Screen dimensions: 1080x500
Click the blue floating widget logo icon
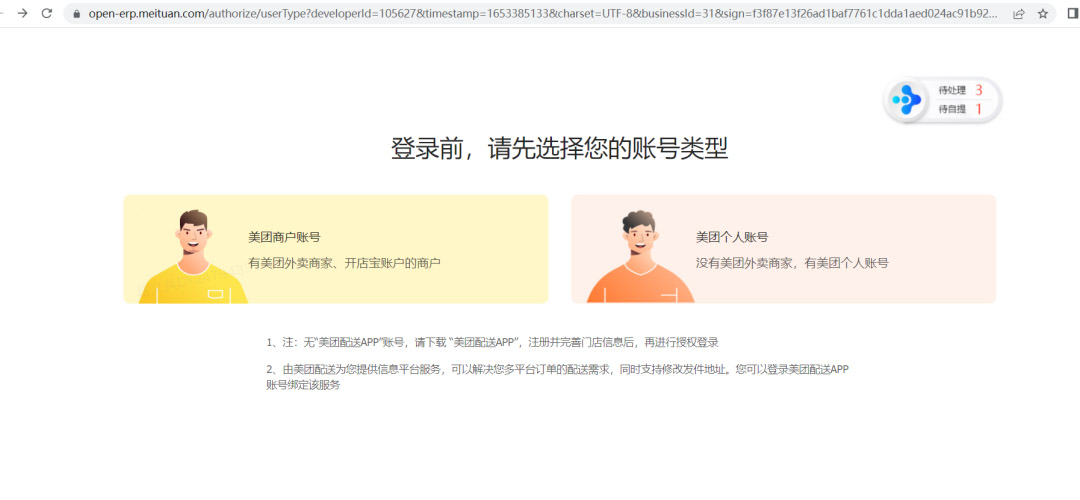point(906,100)
